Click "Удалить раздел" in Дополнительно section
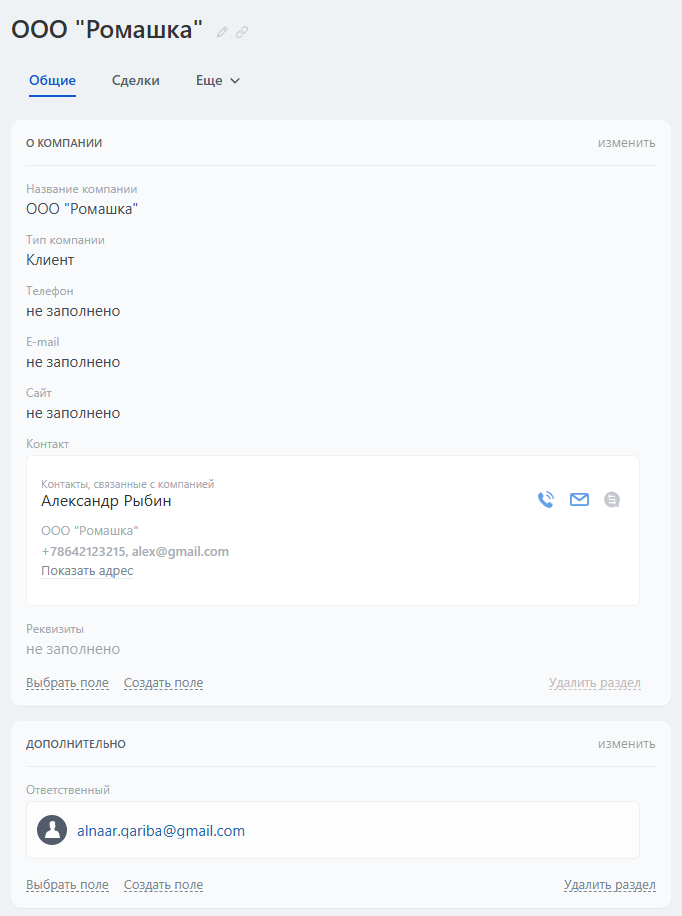This screenshot has height=916, width=682. click(x=609, y=885)
